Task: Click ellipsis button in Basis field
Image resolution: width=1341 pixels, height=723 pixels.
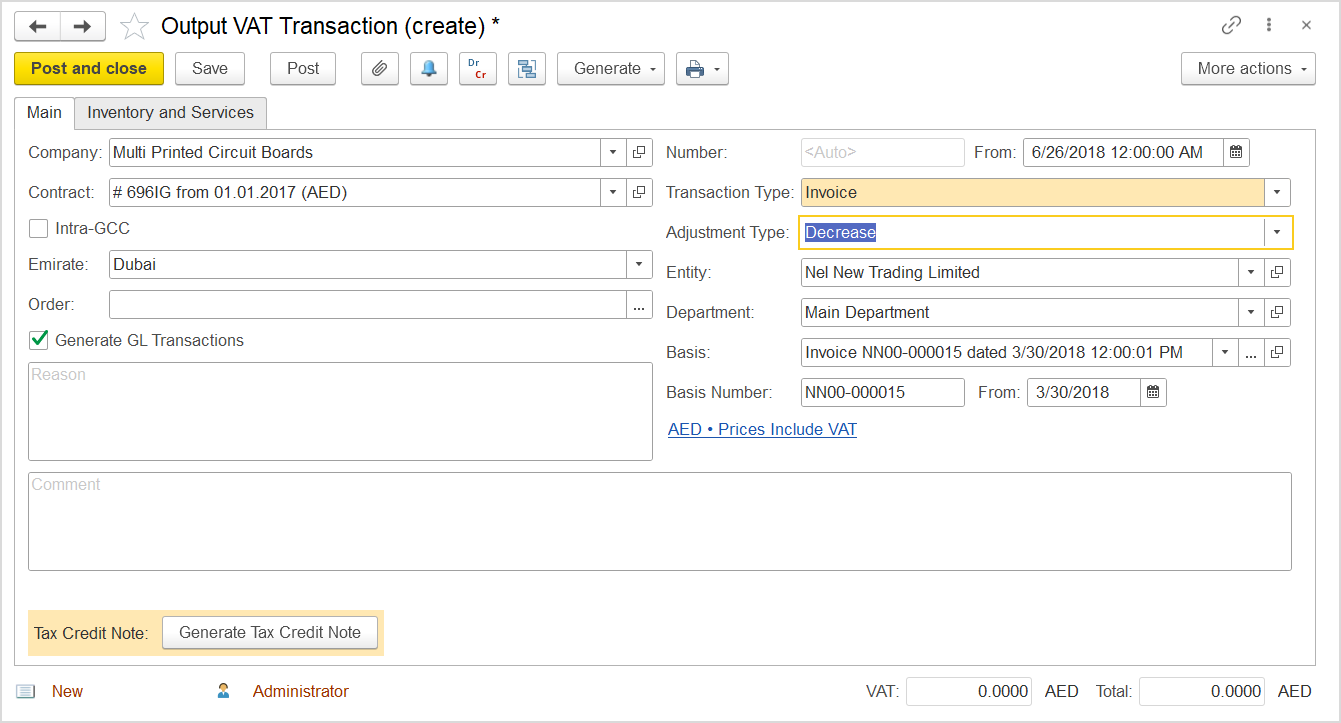Action: (x=1251, y=353)
